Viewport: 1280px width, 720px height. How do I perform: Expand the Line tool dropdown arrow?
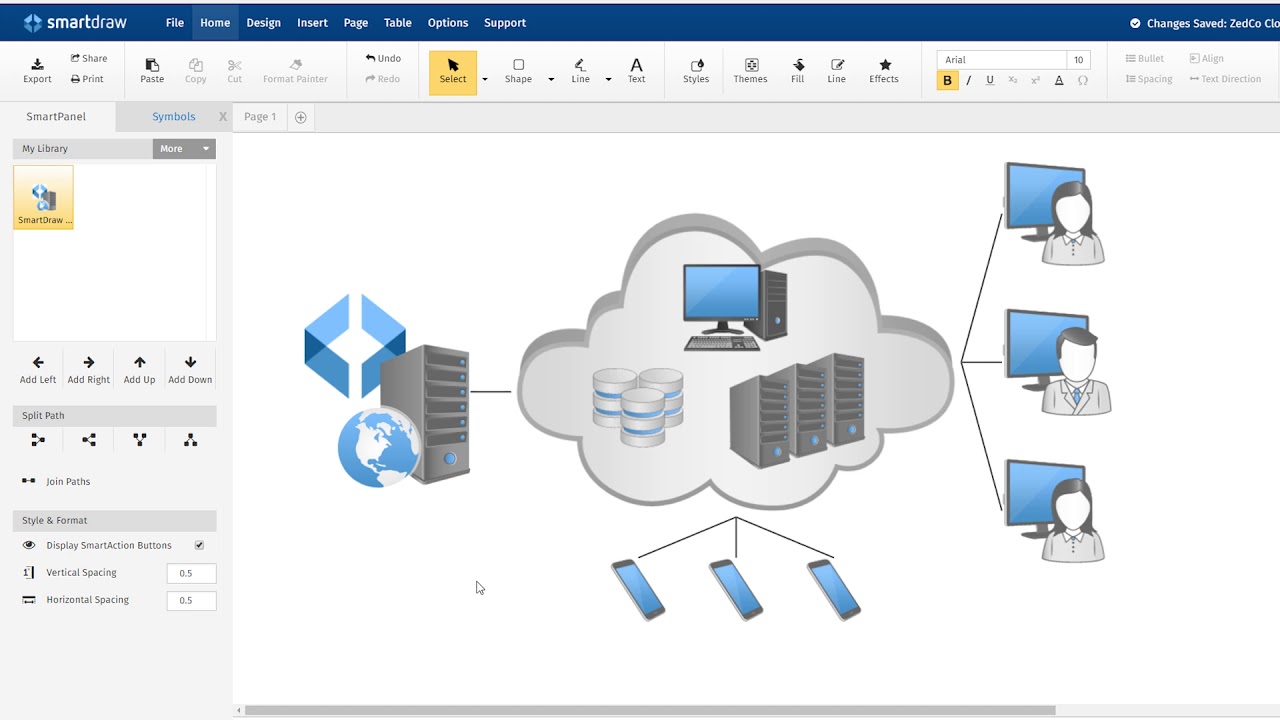pyautogui.click(x=608, y=79)
